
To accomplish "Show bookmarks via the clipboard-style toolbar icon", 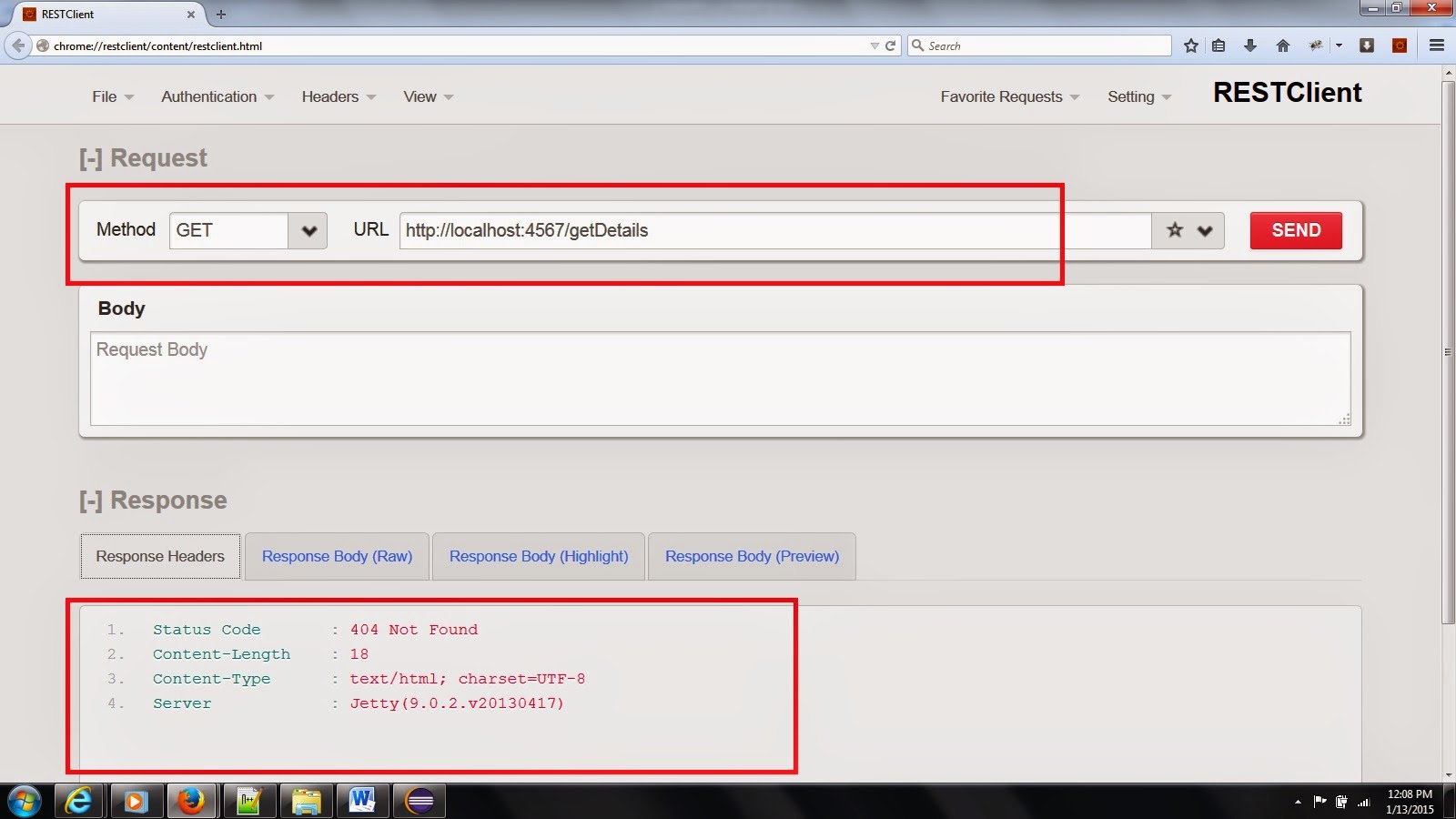I will 1218,45.
